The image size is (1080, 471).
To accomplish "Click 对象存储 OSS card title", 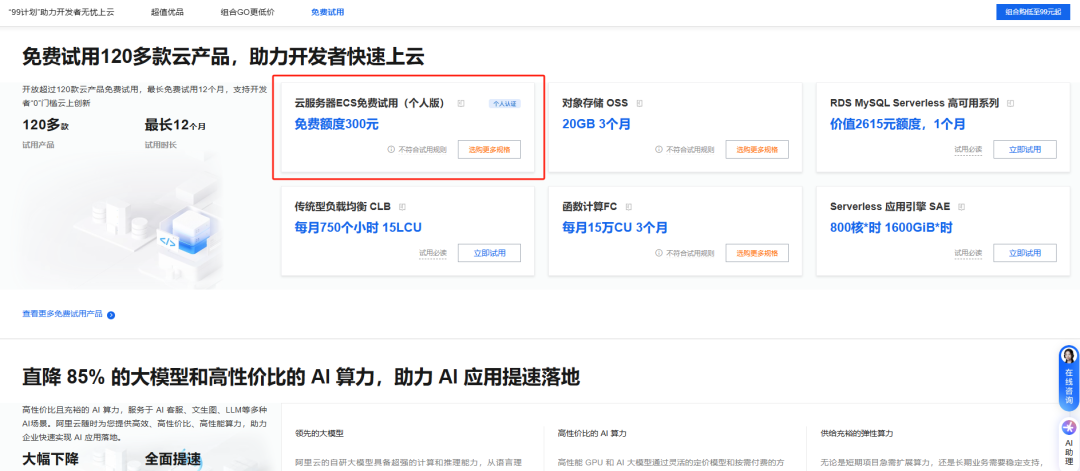I will pyautogui.click(x=595, y=103).
